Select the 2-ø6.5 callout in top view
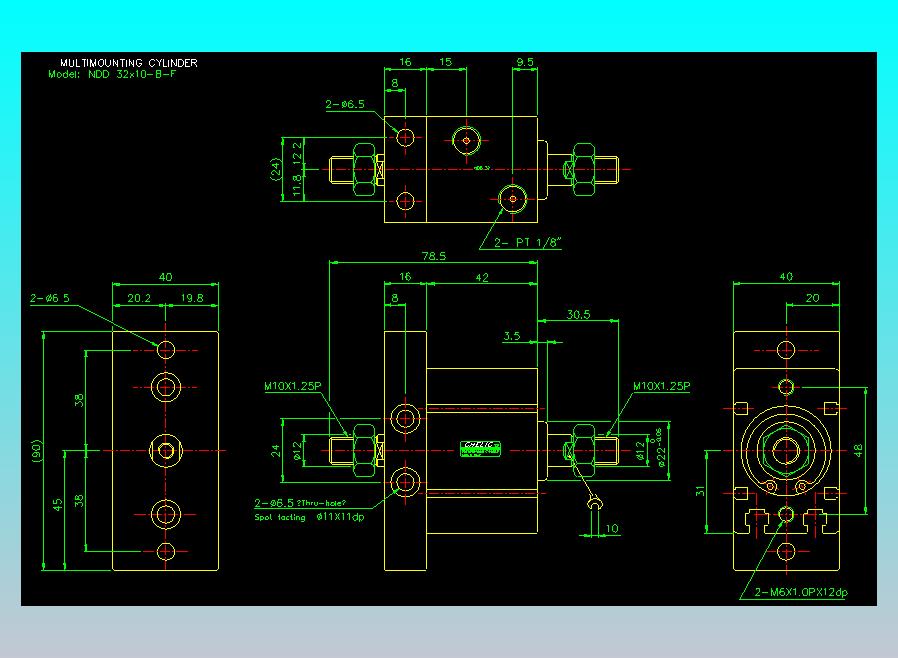This screenshot has width=898, height=658. 345,104
